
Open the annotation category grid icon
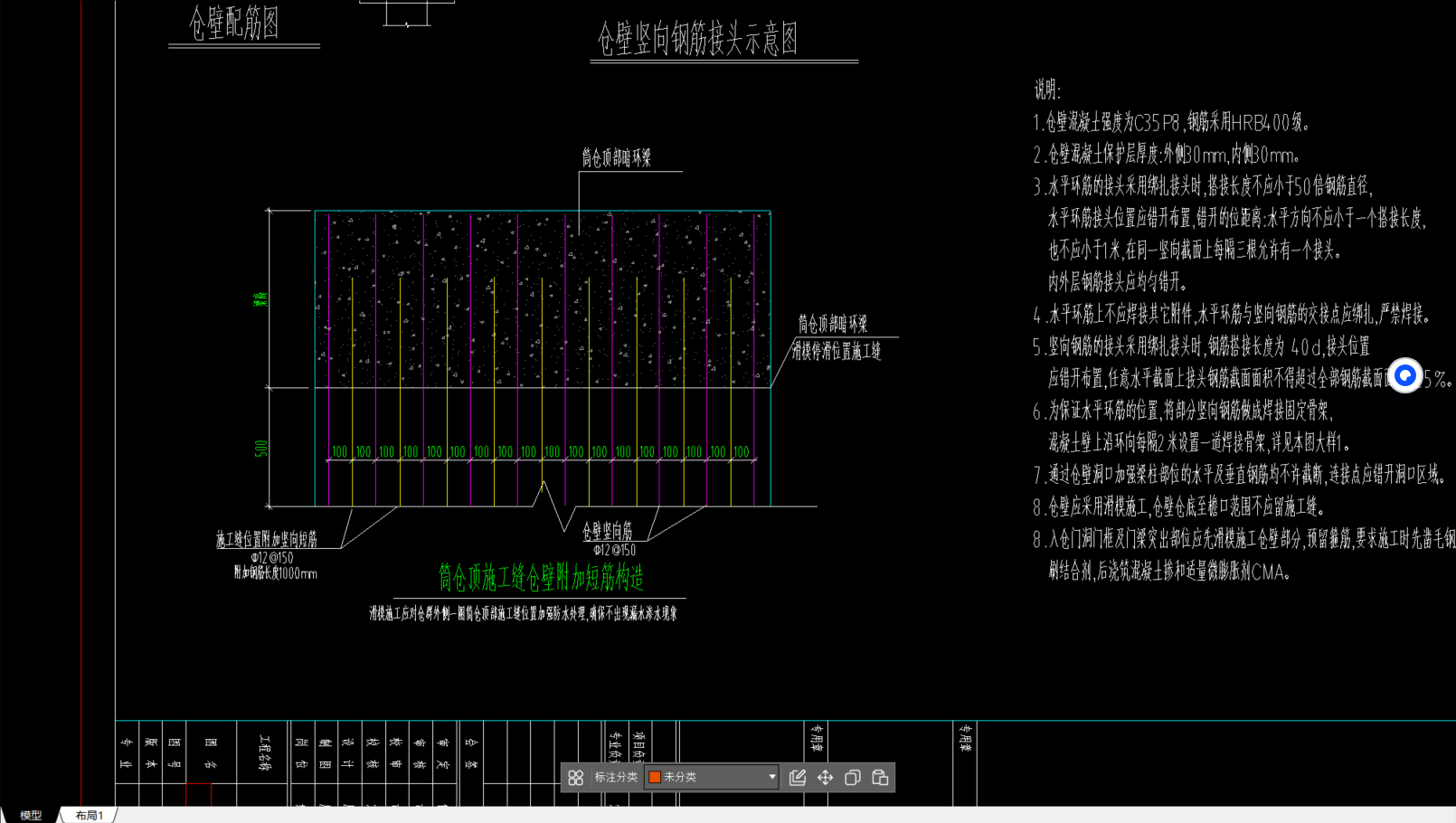point(576,778)
